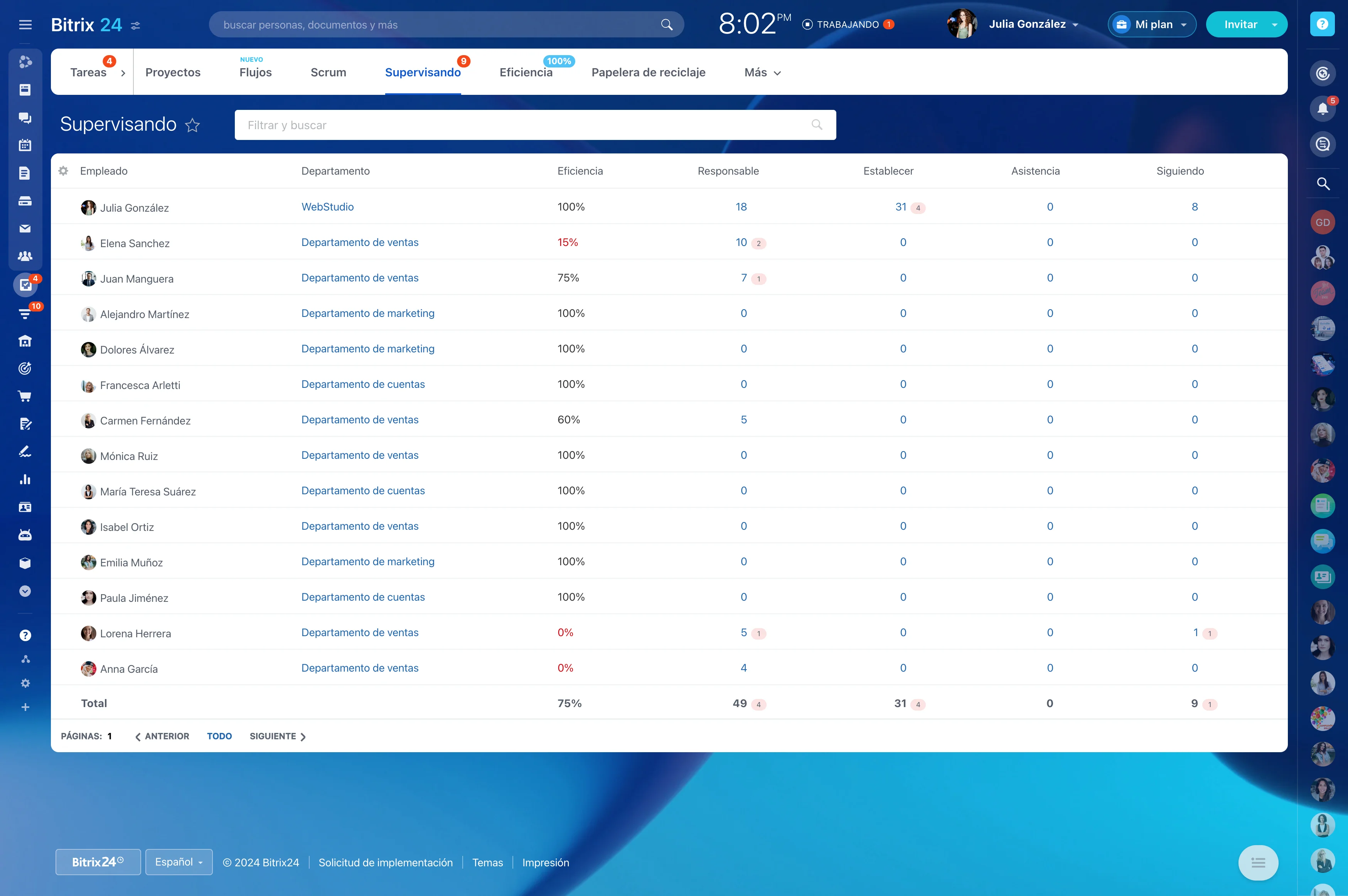The height and width of the screenshot is (896, 1348).
Task: Open the Scrum tab
Action: [x=328, y=72]
